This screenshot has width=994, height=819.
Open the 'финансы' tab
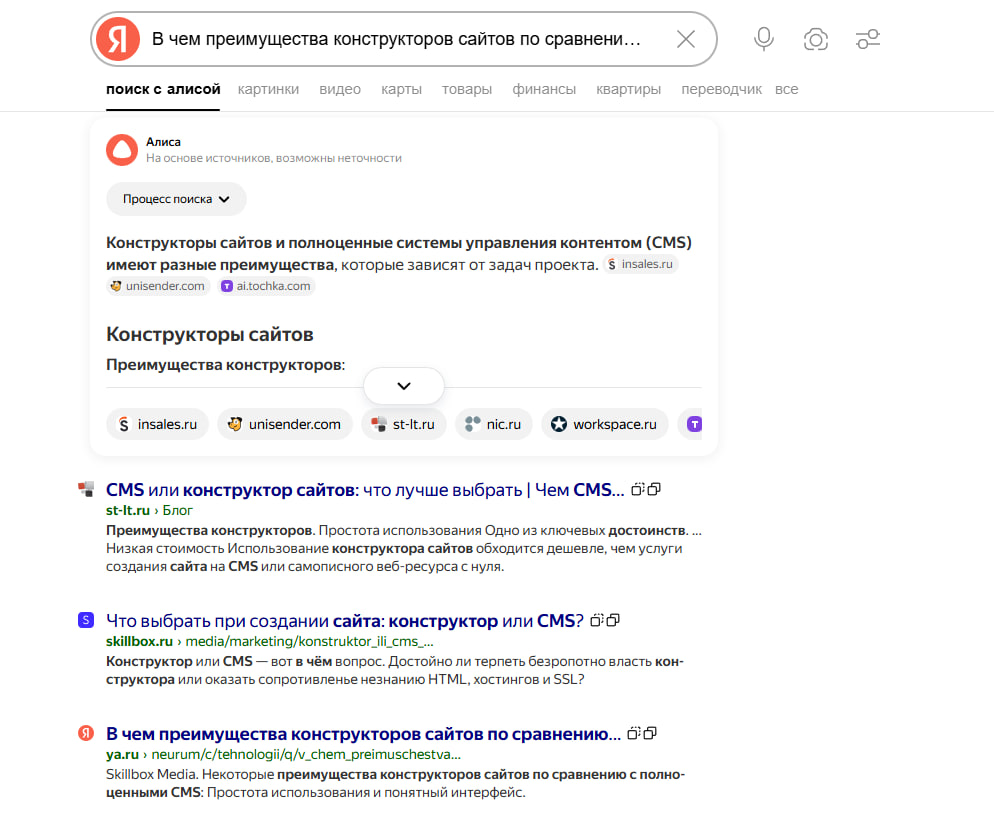click(x=544, y=89)
